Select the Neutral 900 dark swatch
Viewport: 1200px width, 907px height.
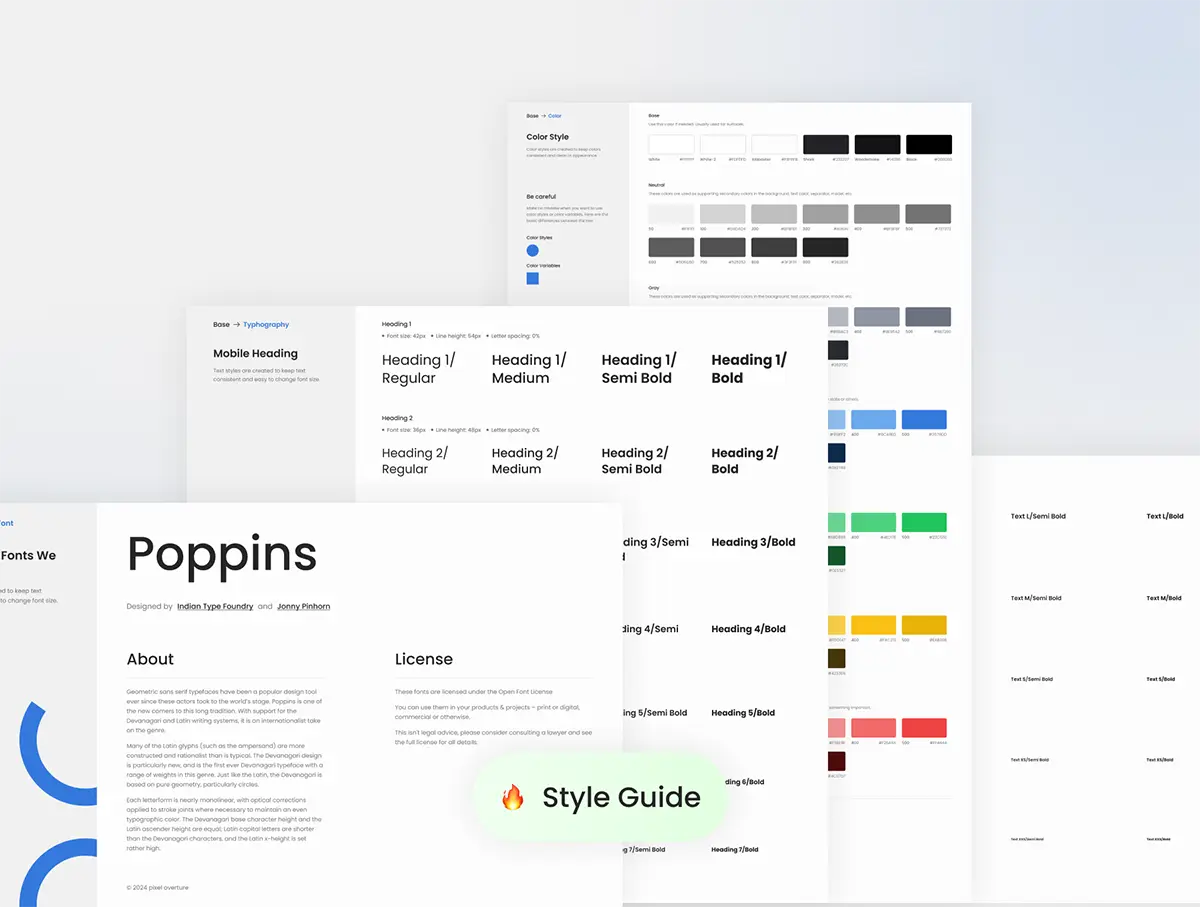click(x=825, y=247)
